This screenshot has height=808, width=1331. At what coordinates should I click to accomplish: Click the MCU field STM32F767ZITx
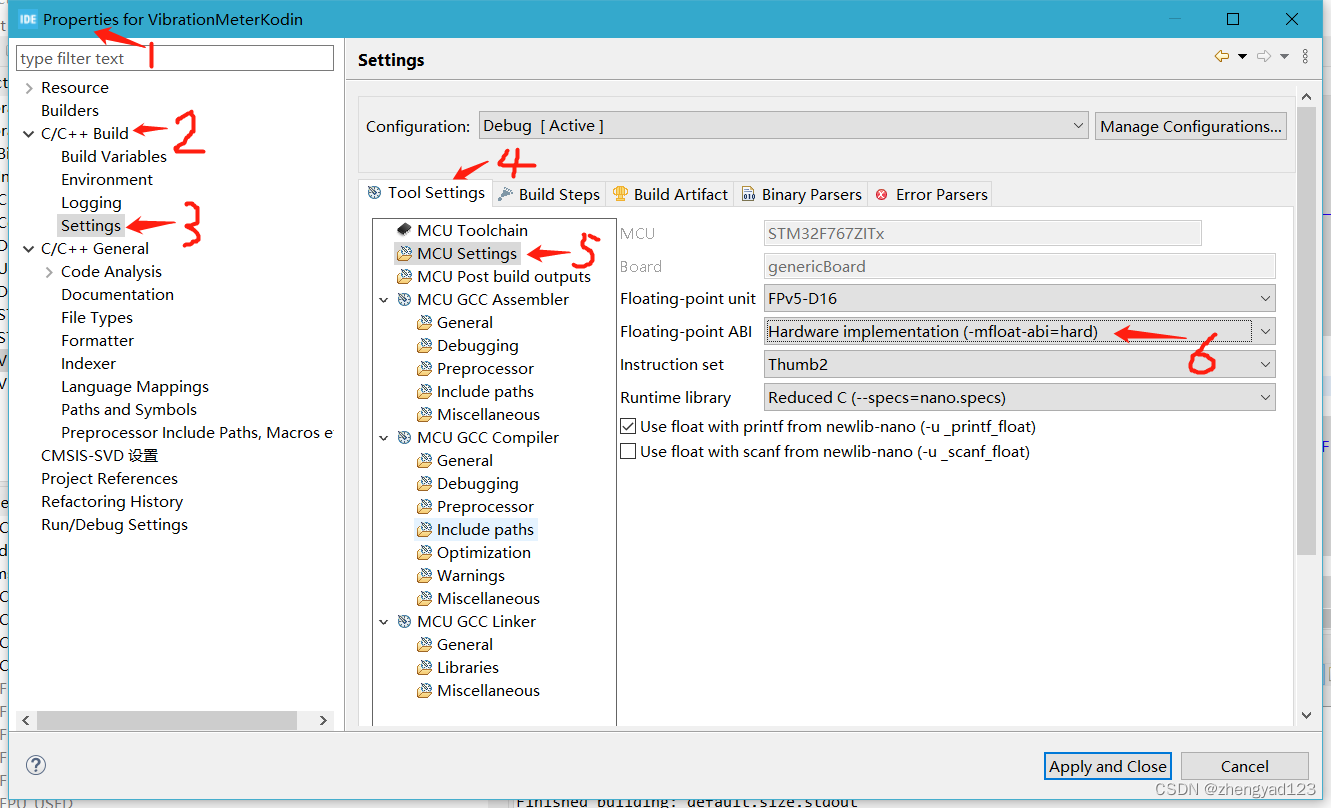pyautogui.click(x=983, y=233)
